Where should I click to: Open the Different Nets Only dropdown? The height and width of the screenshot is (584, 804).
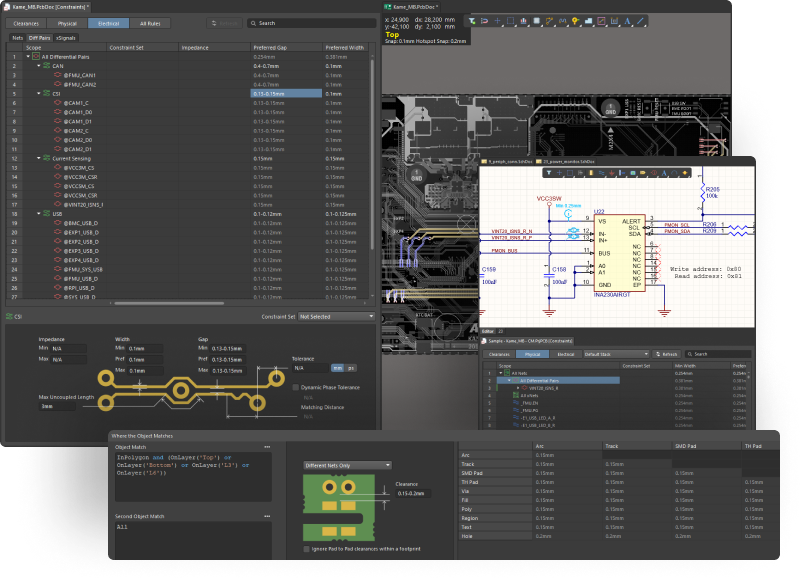pyautogui.click(x=347, y=465)
